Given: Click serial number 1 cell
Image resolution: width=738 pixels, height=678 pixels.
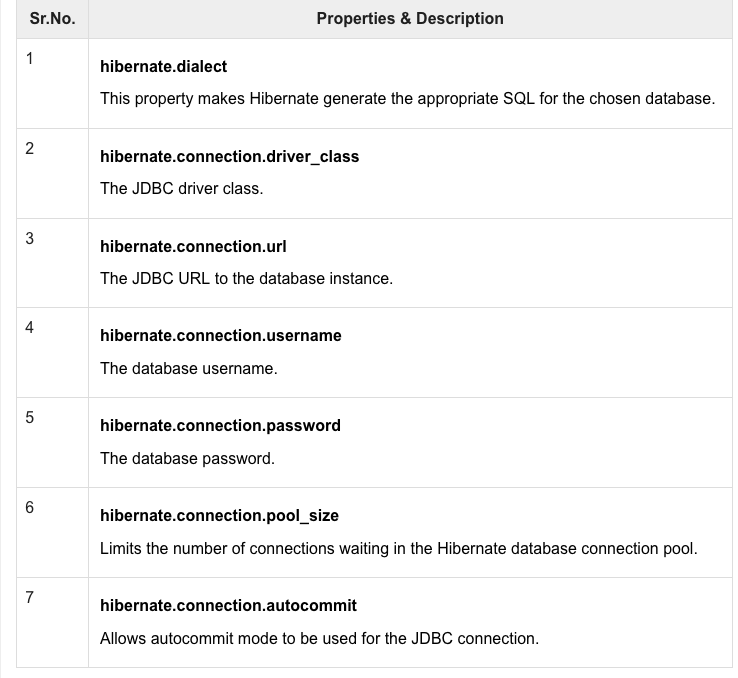Looking at the screenshot, I should [52, 83].
